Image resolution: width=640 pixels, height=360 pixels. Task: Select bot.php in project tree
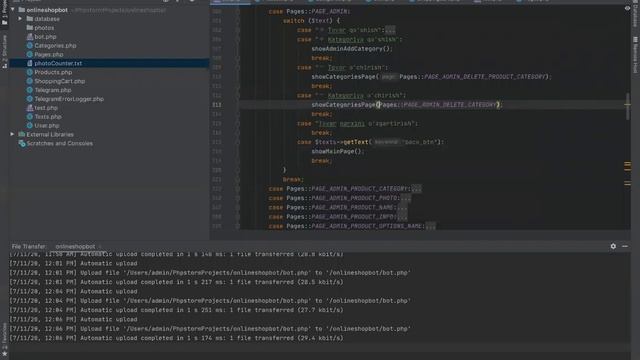pos(45,37)
